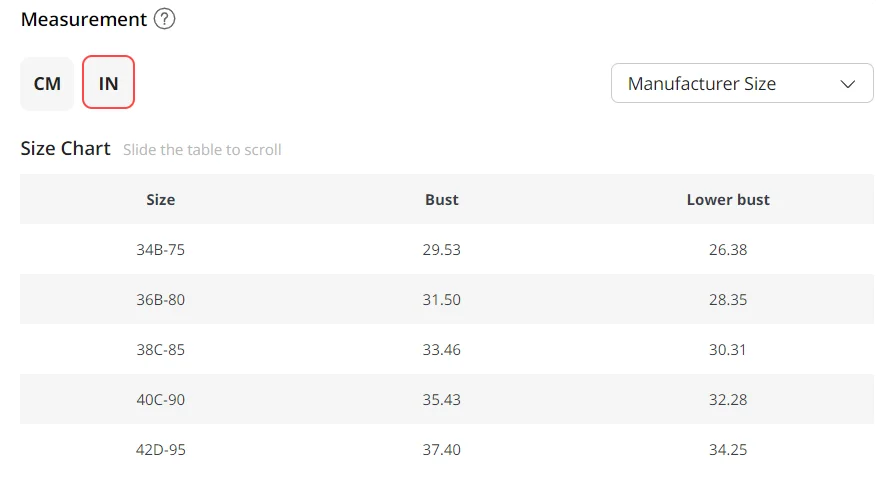Image resolution: width=876 pixels, height=478 pixels.
Task: Select the 38C-85 size cell
Action: pyautogui.click(x=160, y=350)
